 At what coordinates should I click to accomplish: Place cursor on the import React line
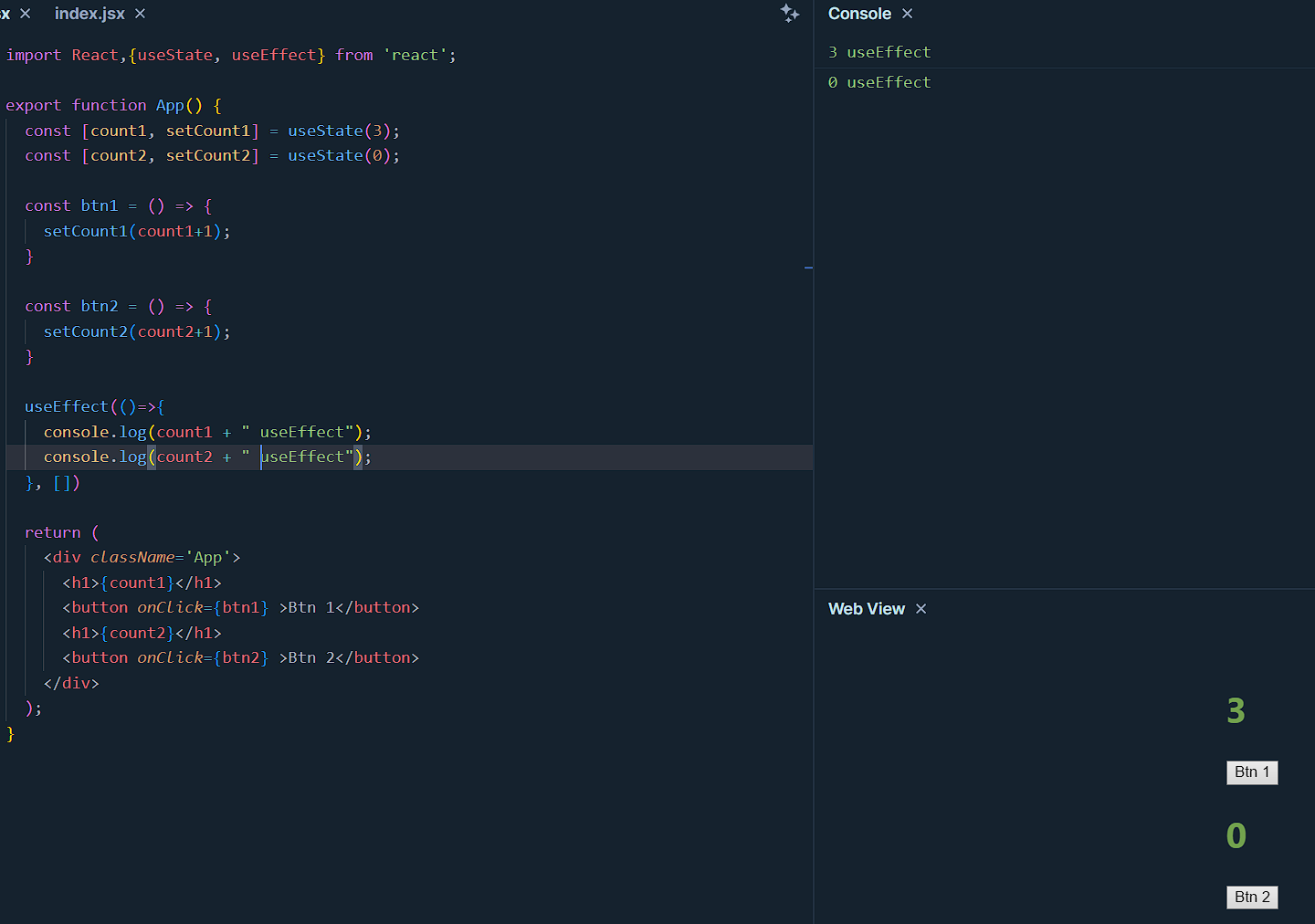(231, 55)
